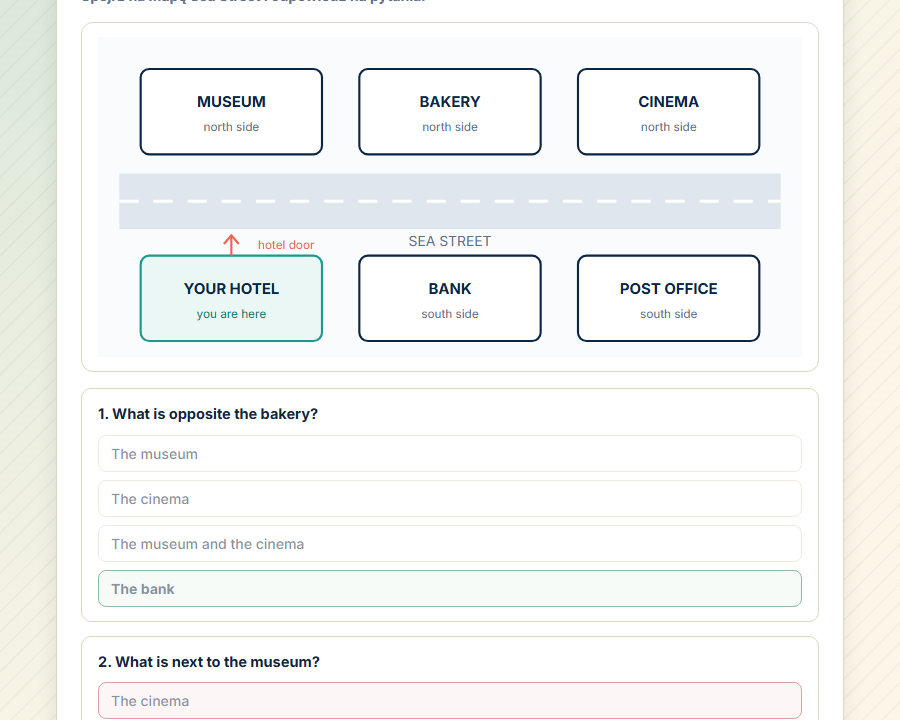Click 'you are here' text in hotel
The width and height of the screenshot is (900, 720).
231,314
